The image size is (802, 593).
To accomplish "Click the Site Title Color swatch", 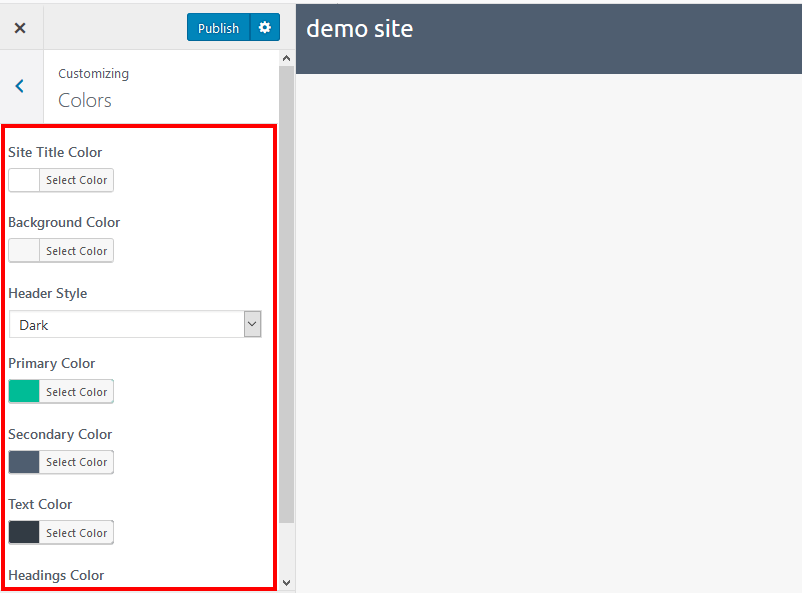I will click(24, 180).
